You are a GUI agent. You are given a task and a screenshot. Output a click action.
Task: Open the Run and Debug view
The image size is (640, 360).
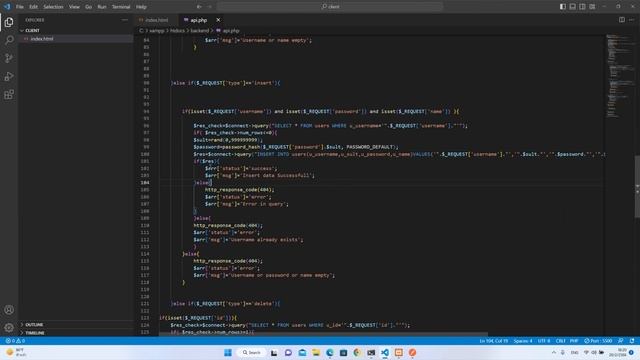(x=9, y=76)
